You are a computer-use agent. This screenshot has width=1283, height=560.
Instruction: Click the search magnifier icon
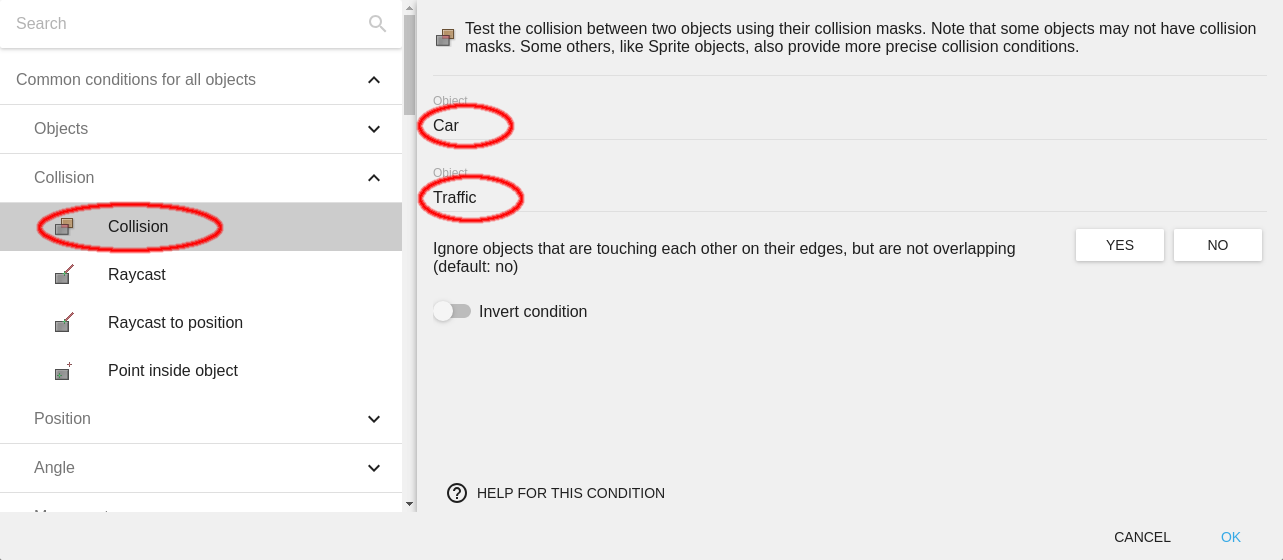[377, 24]
